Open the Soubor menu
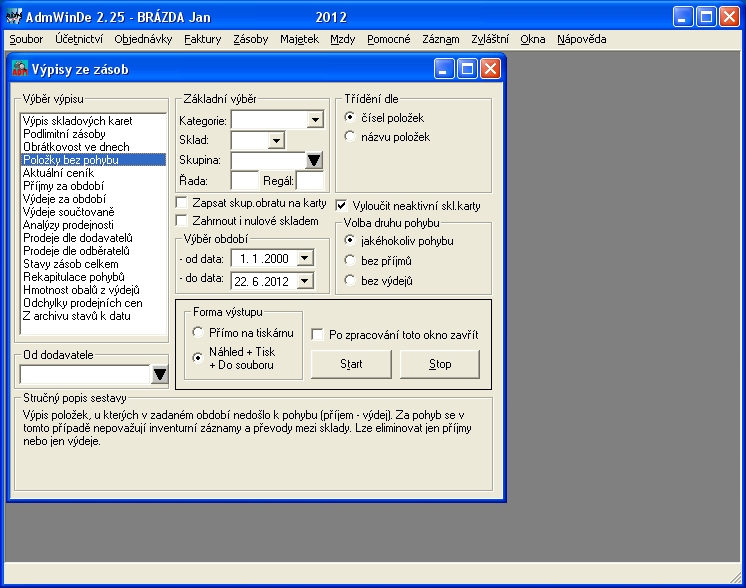This screenshot has width=746, height=588. 26,39
